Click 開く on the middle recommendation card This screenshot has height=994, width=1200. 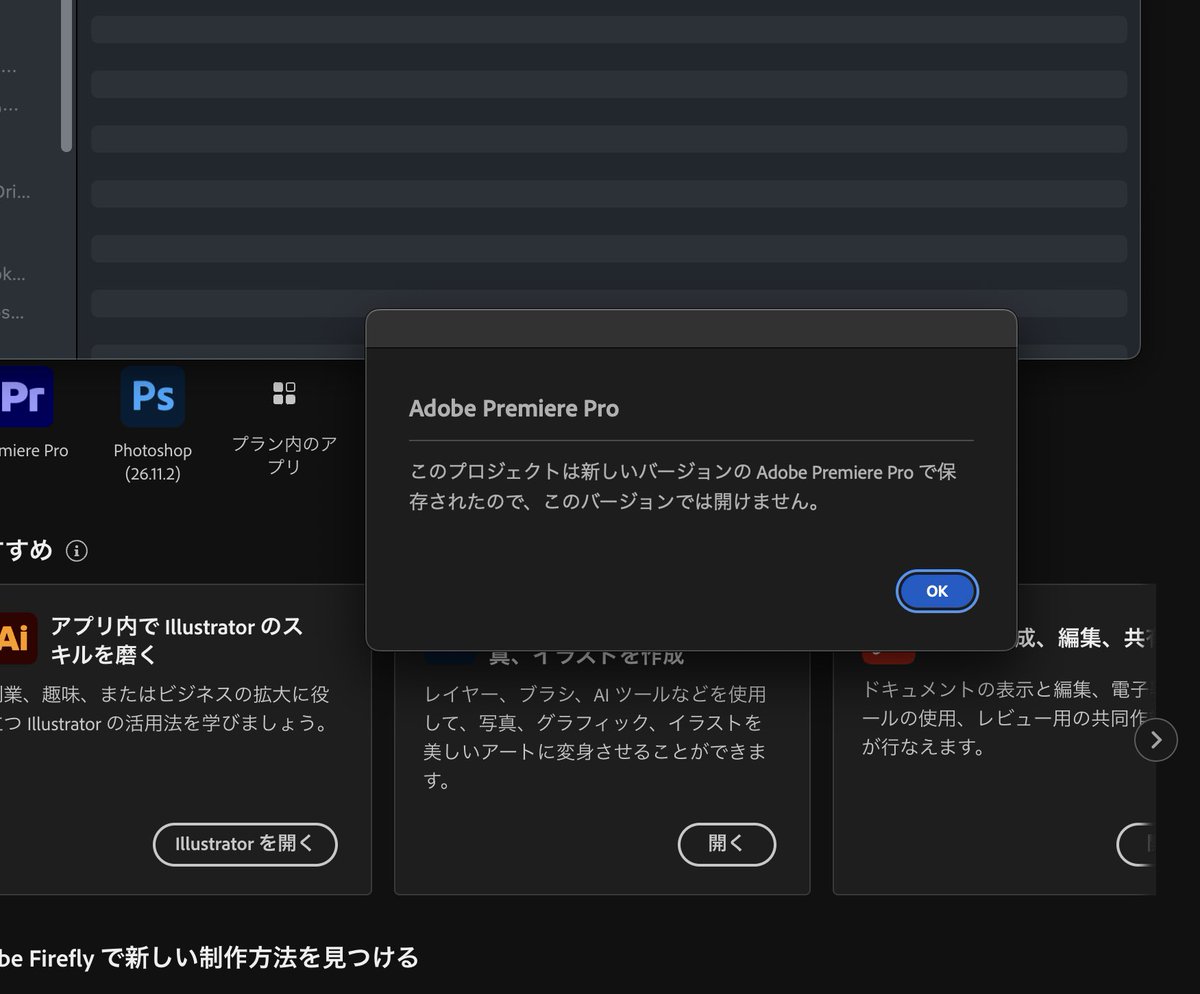pyautogui.click(x=727, y=844)
